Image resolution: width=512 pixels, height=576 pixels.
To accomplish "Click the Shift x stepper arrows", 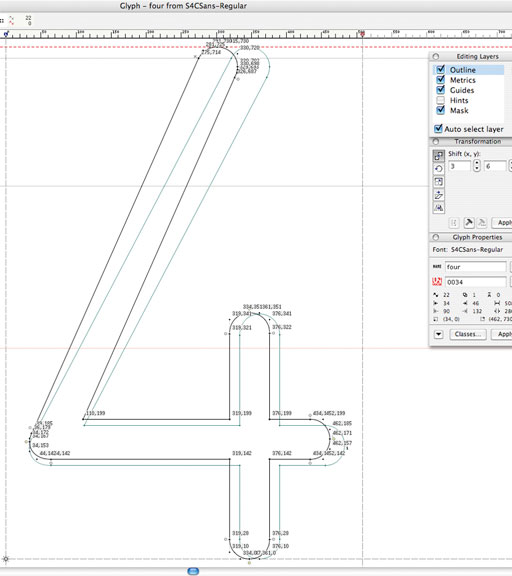I will click(476, 166).
